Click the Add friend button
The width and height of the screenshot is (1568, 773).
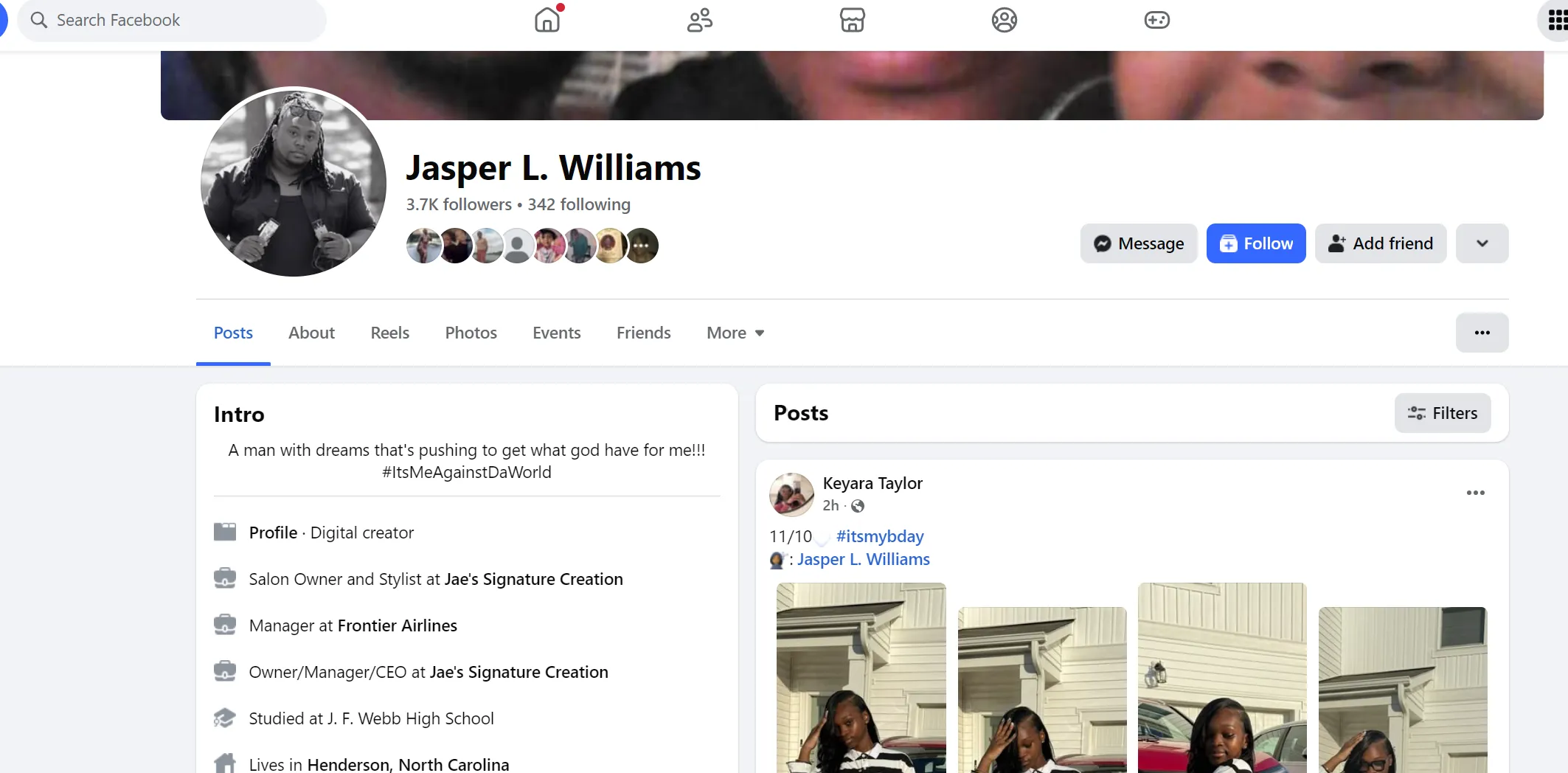click(x=1380, y=243)
